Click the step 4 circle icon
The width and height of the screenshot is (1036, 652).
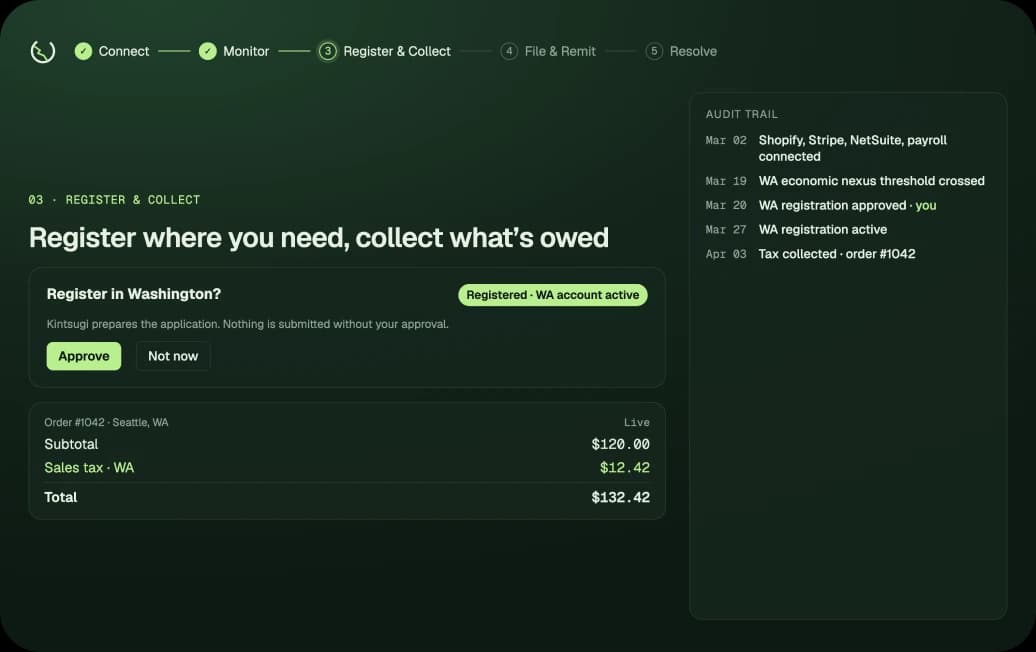point(509,51)
